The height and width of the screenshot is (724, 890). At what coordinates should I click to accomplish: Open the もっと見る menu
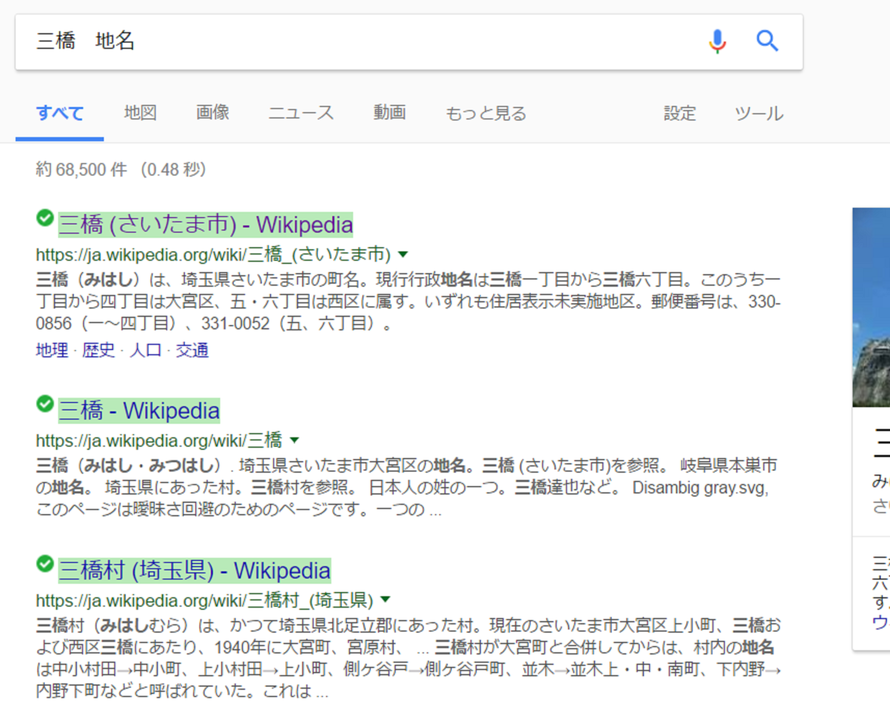tap(486, 113)
